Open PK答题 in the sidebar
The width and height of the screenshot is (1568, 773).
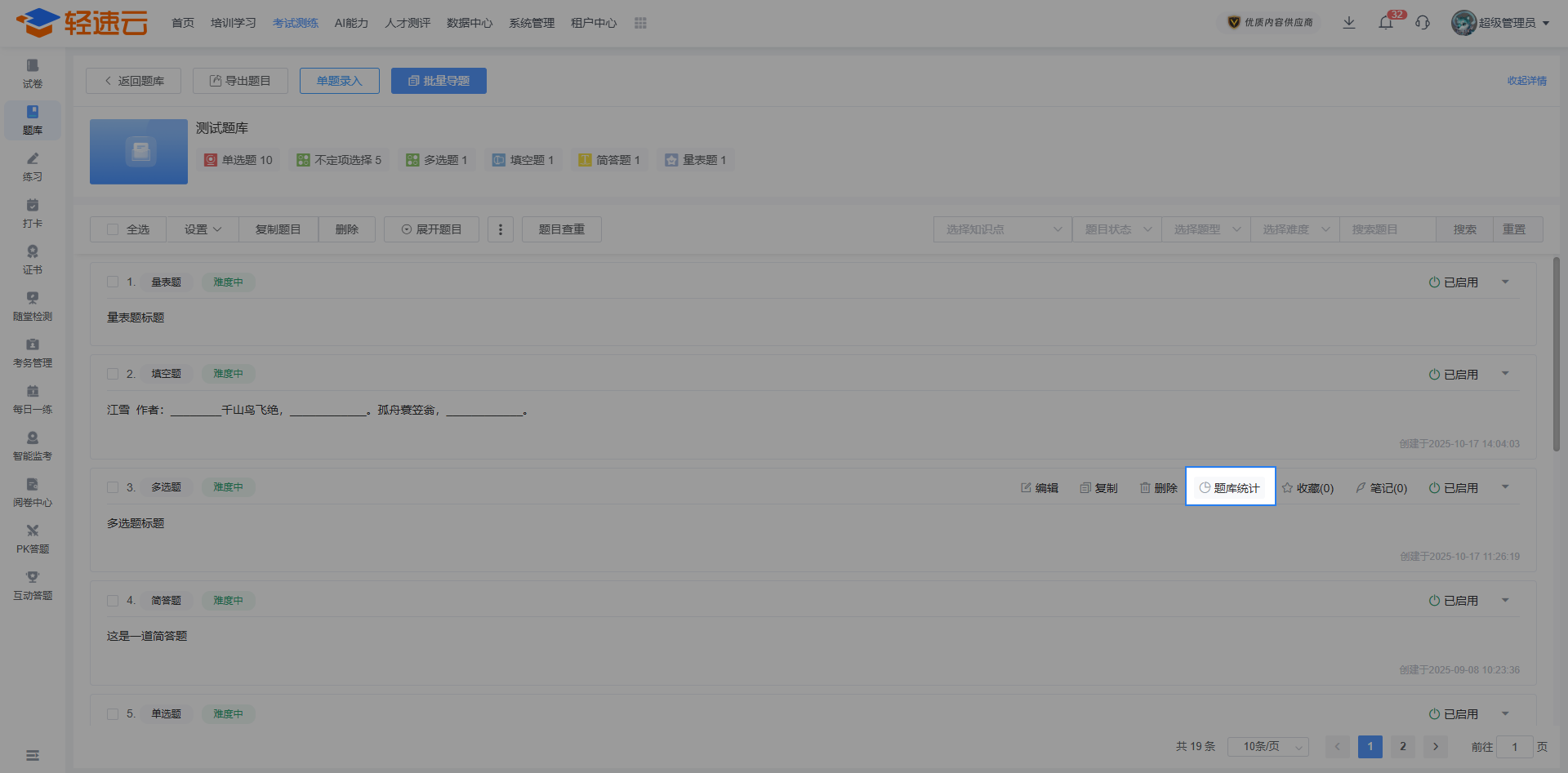click(33, 539)
